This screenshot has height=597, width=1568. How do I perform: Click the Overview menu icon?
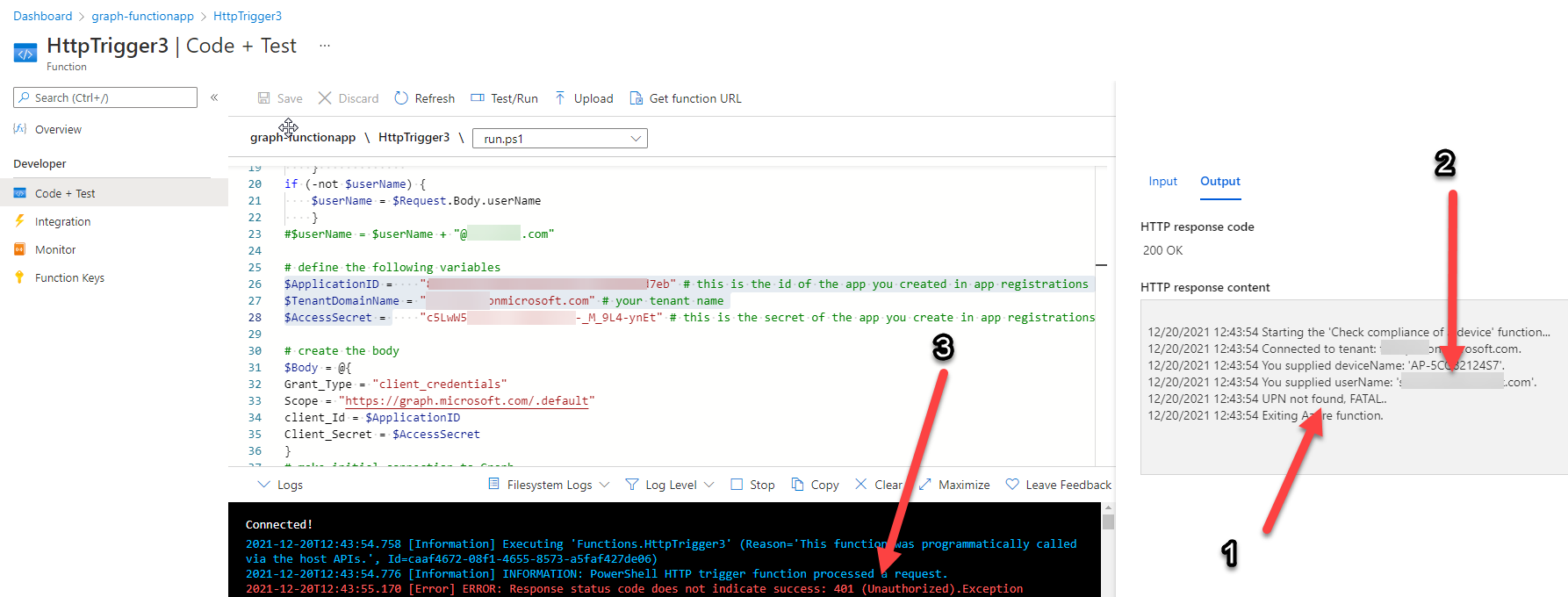tap(20, 129)
